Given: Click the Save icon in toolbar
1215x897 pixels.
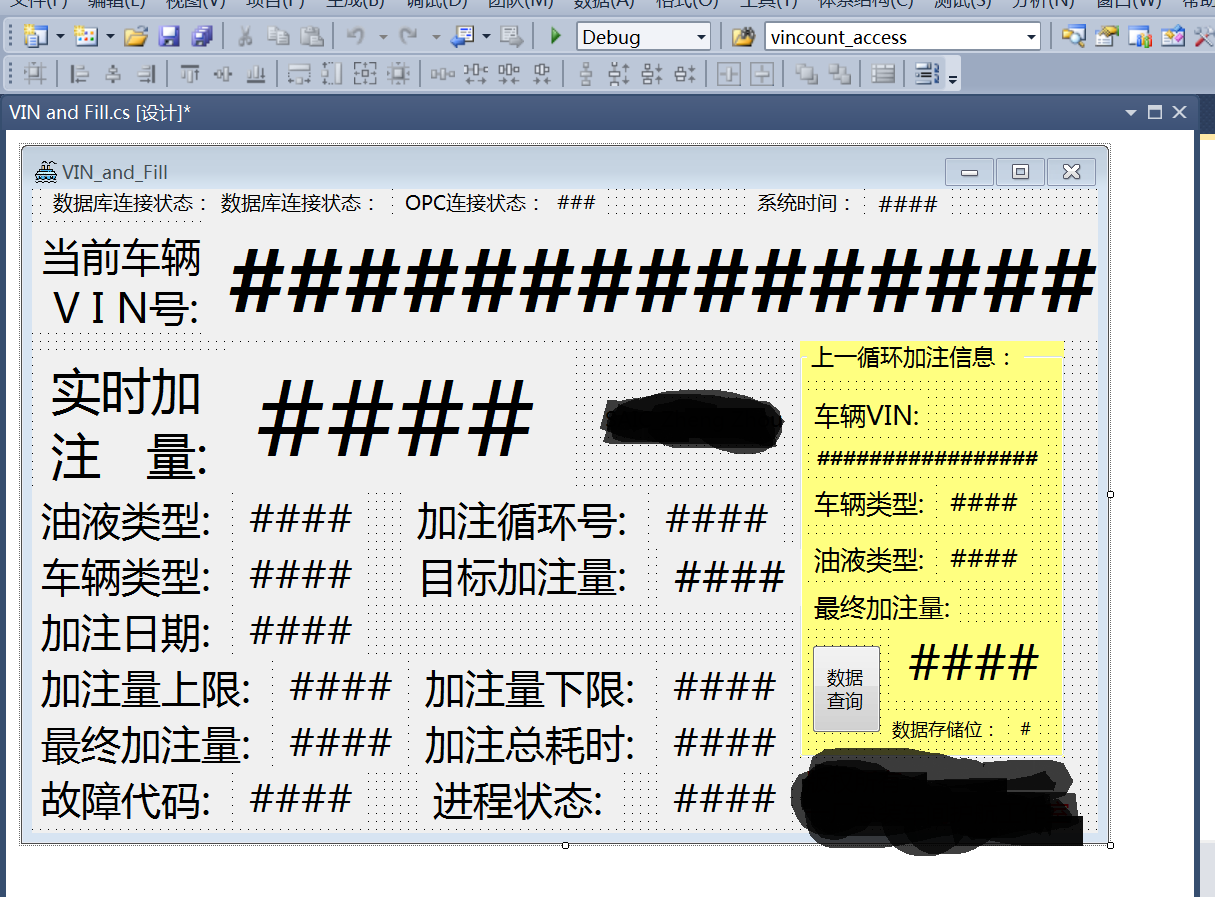Looking at the screenshot, I should (169, 38).
